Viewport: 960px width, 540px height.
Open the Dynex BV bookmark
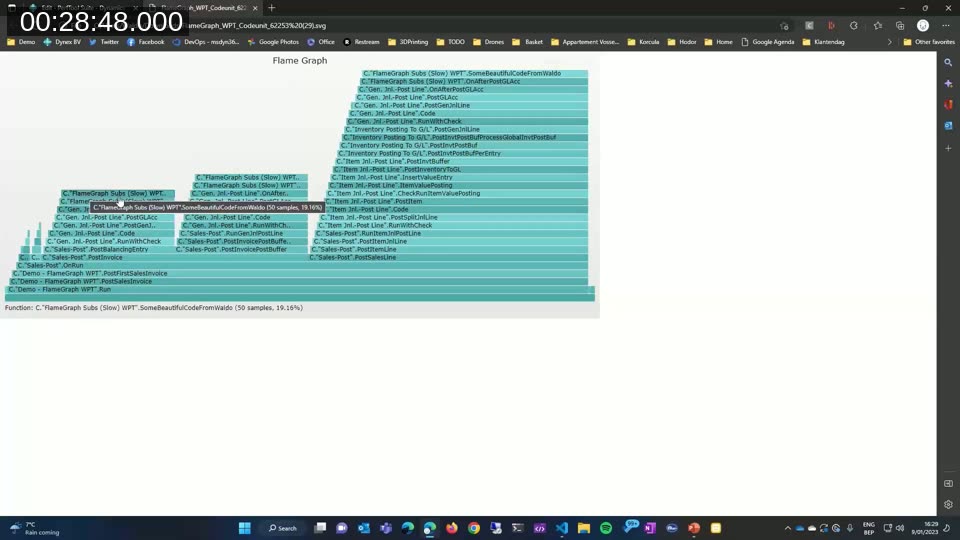[62, 42]
